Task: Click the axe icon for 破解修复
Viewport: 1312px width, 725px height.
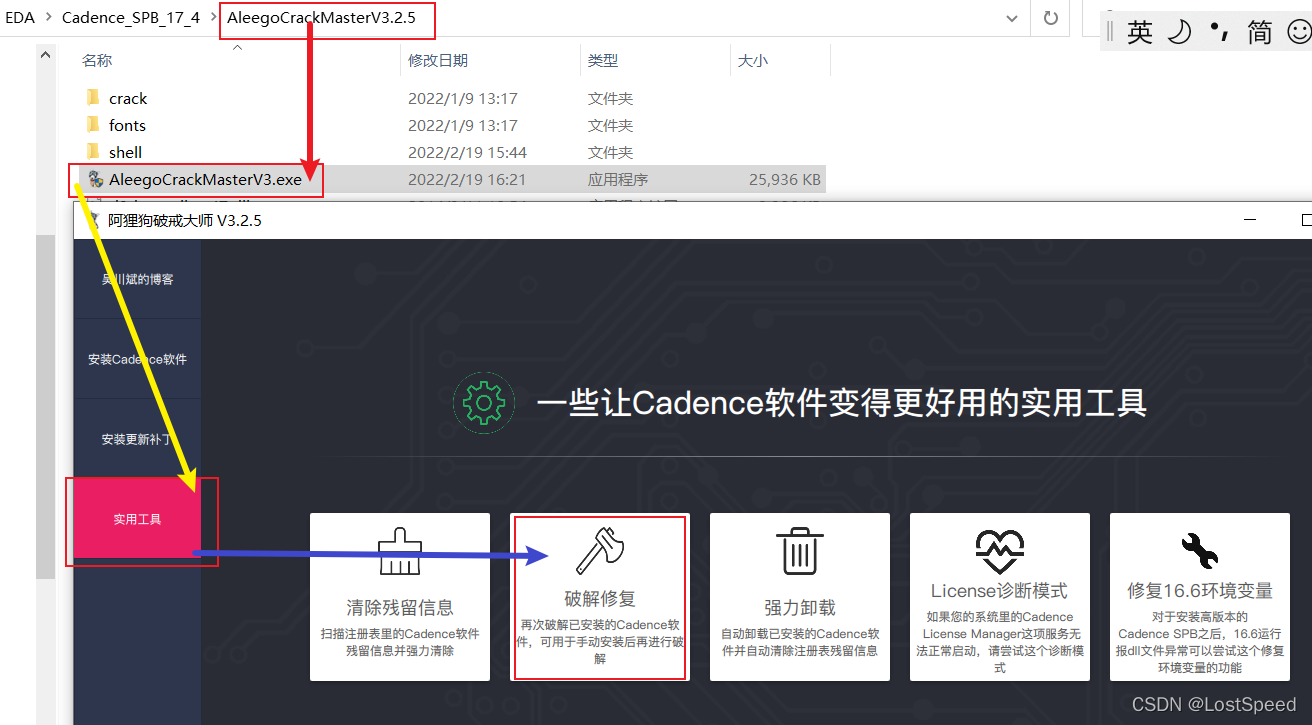Action: [599, 550]
